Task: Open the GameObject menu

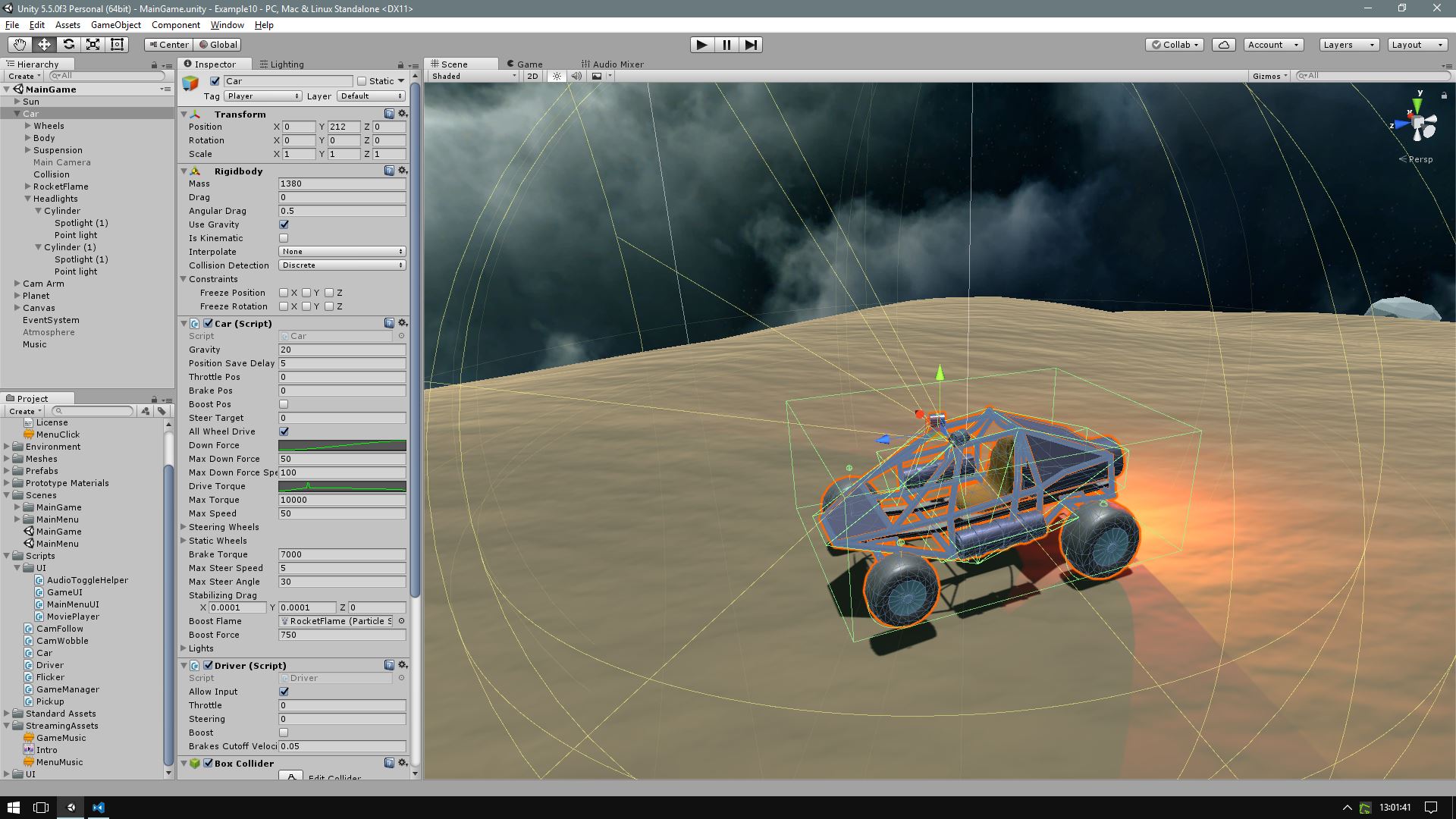Action: 115,25
